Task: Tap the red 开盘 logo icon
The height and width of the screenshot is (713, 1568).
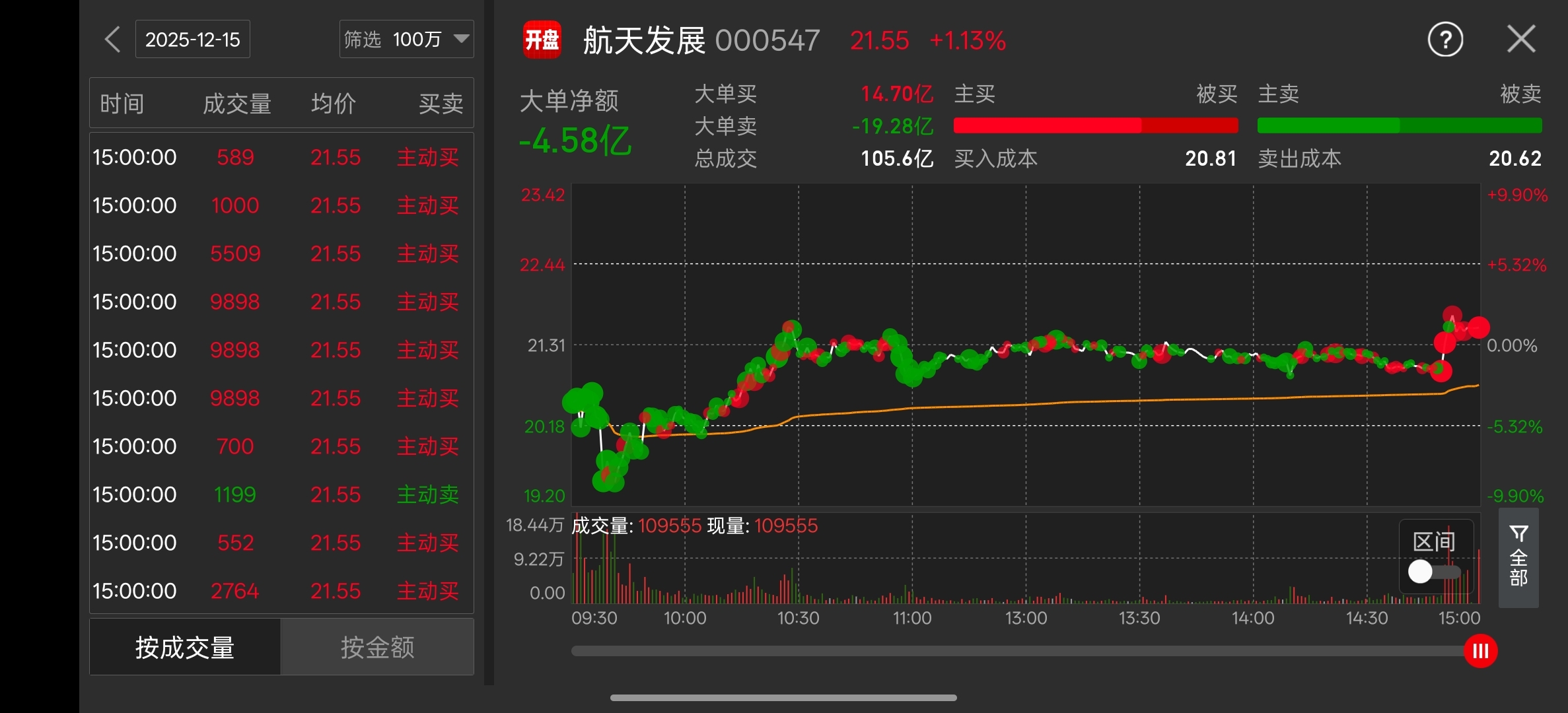Action: point(542,40)
